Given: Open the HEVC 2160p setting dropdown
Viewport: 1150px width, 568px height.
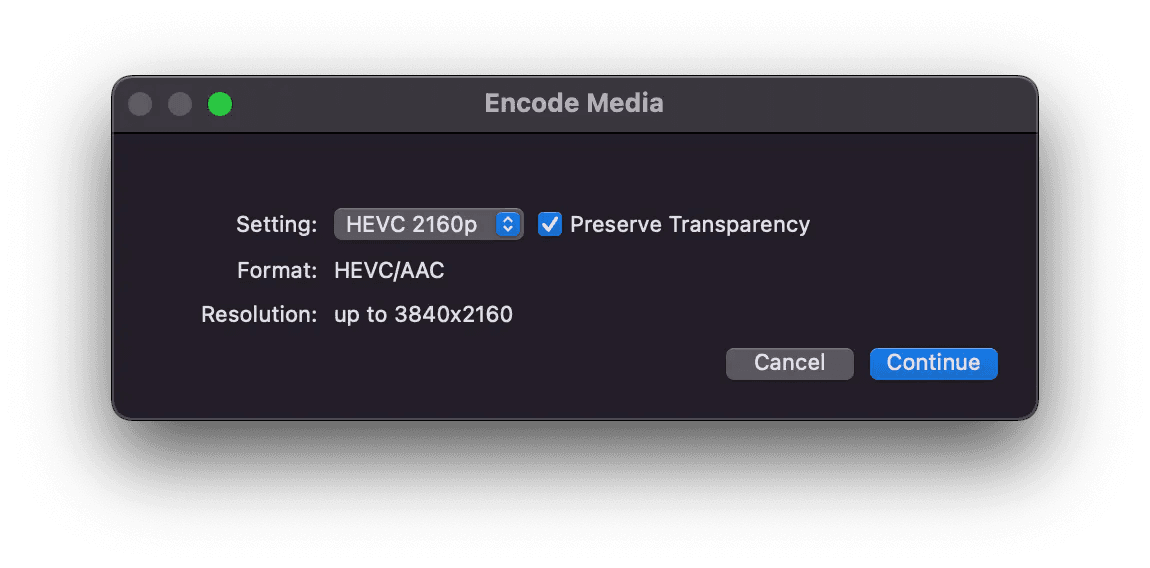Looking at the screenshot, I should click(x=428, y=224).
